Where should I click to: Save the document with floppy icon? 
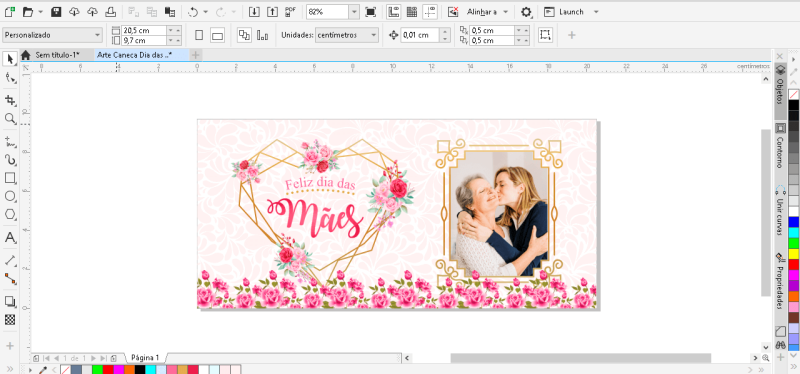click(57, 12)
